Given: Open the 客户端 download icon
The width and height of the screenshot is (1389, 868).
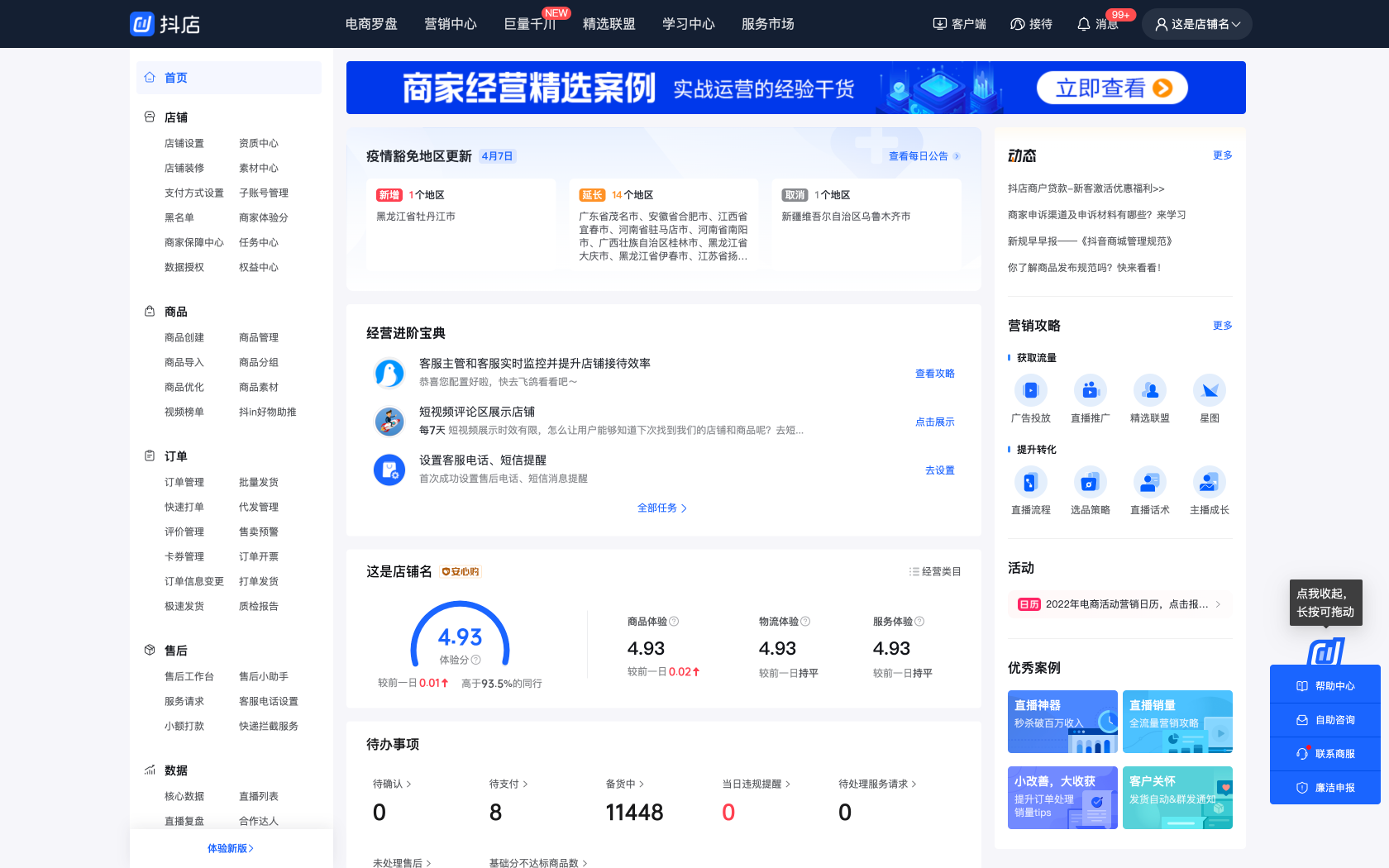Looking at the screenshot, I should coord(940,24).
